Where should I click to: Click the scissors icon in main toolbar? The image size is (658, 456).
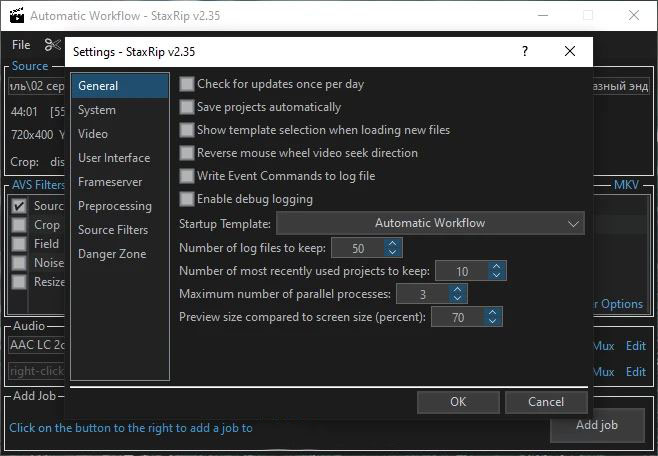[x=52, y=45]
